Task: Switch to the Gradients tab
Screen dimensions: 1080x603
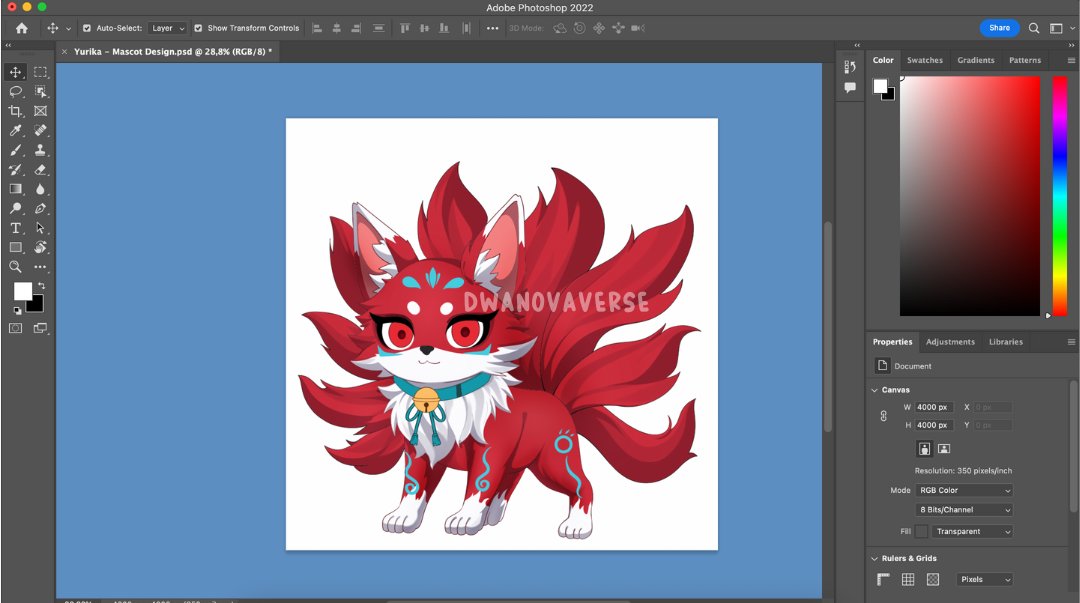Action: click(x=976, y=61)
